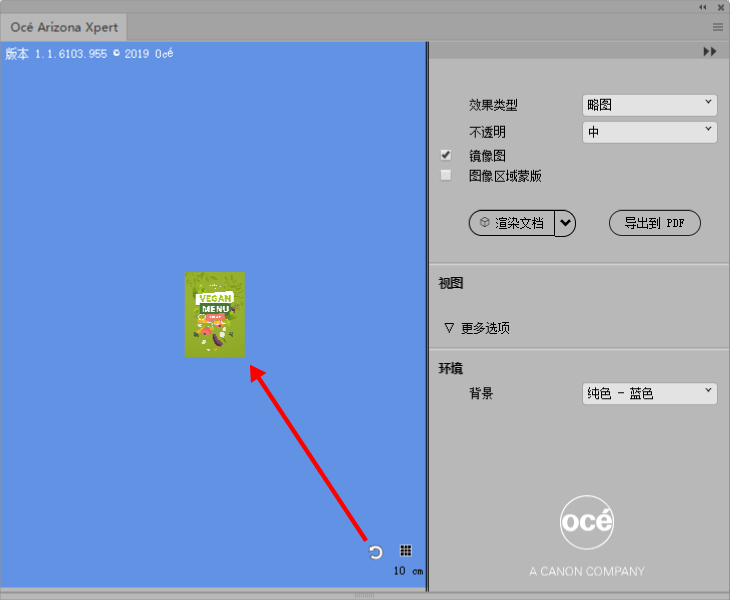This screenshot has height=600, width=730.
Task: Enable the 图像区域蒙版 checkbox
Action: 446,175
